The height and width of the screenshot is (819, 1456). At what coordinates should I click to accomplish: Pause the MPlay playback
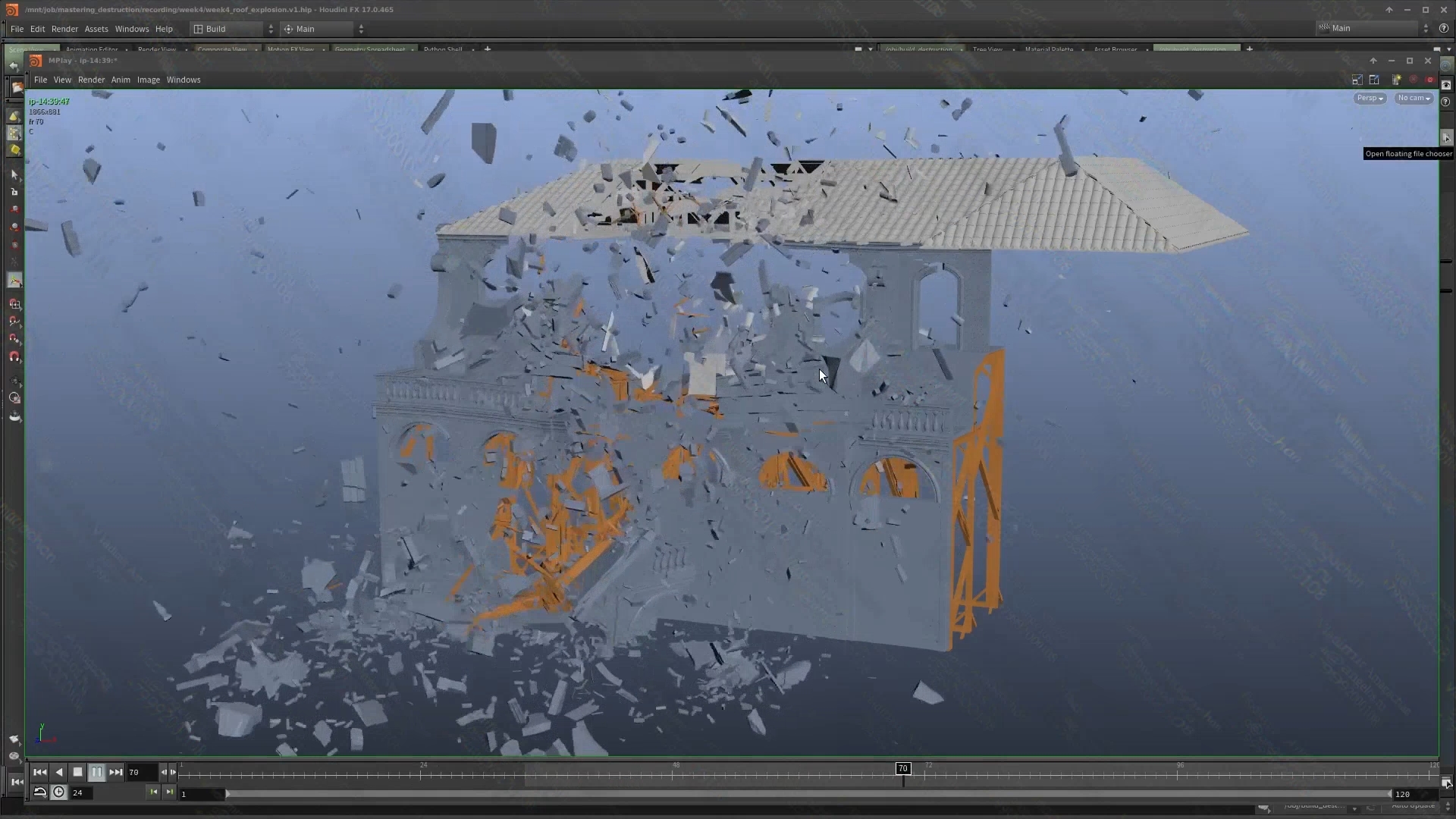(x=96, y=771)
